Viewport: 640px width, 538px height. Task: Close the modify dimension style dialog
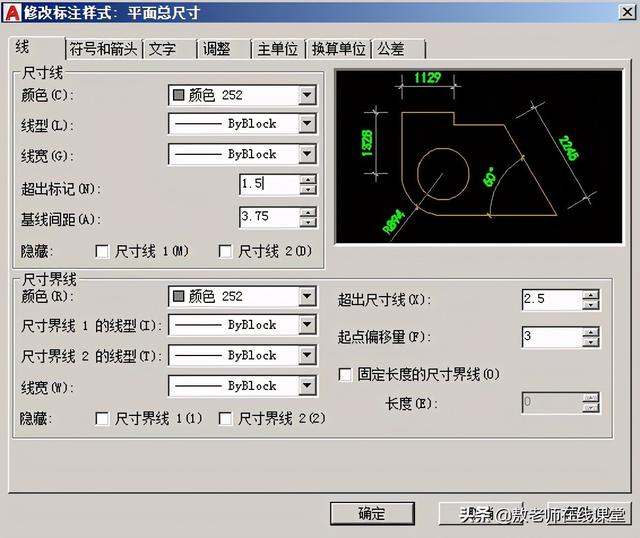(x=627, y=12)
